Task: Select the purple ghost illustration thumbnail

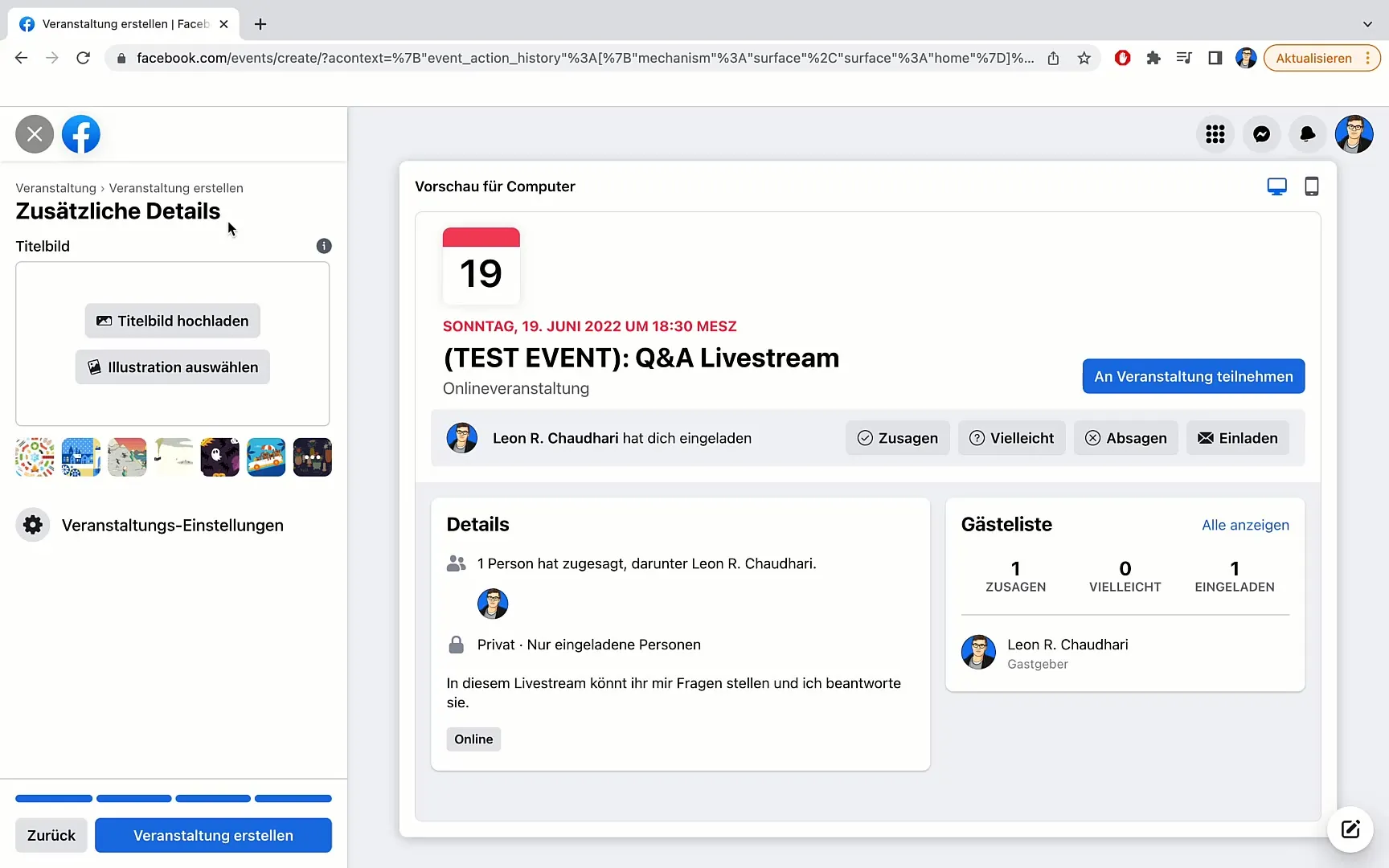Action: pyautogui.click(x=220, y=457)
